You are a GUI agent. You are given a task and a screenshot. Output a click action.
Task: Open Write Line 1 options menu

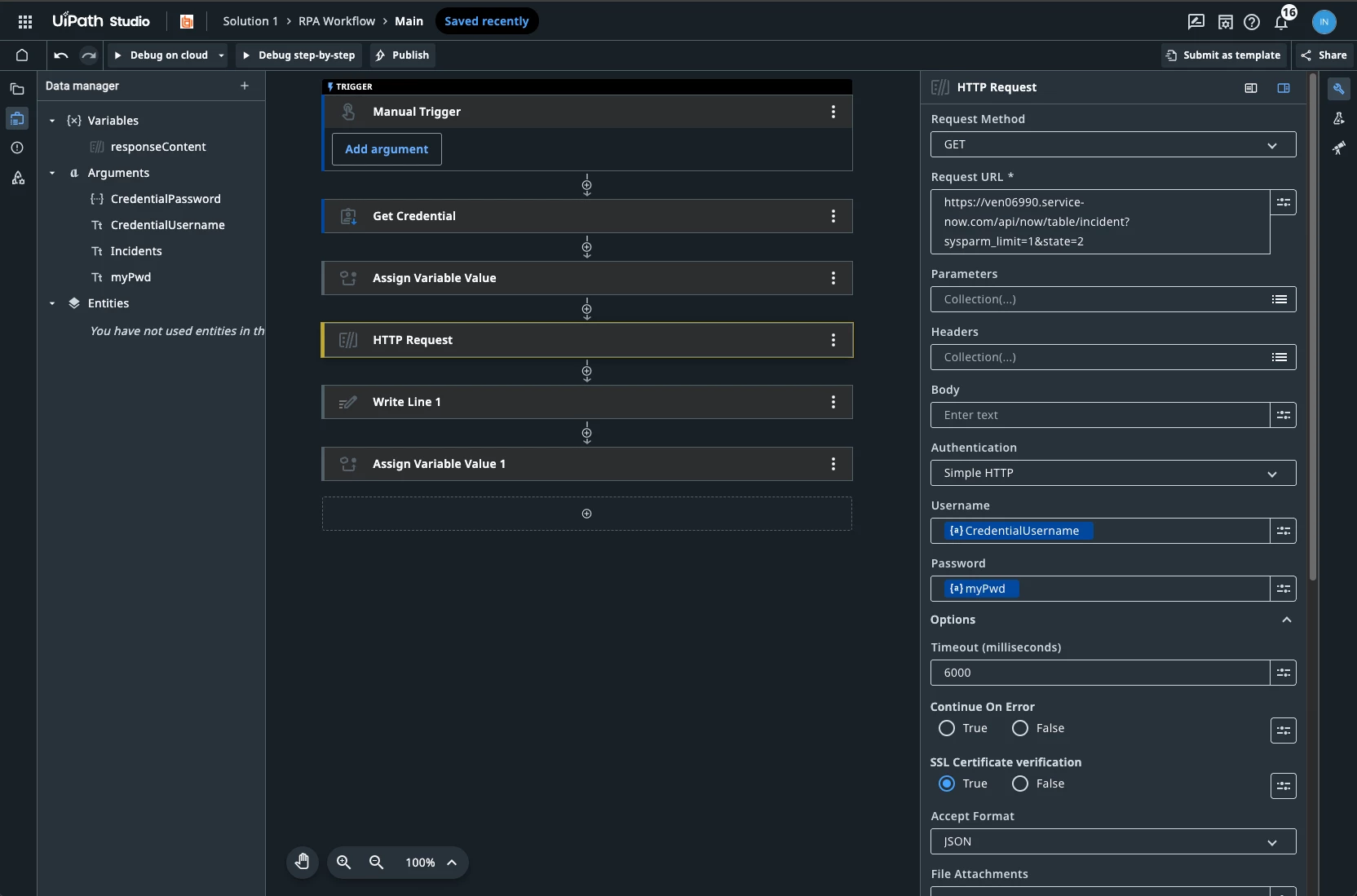tap(833, 402)
